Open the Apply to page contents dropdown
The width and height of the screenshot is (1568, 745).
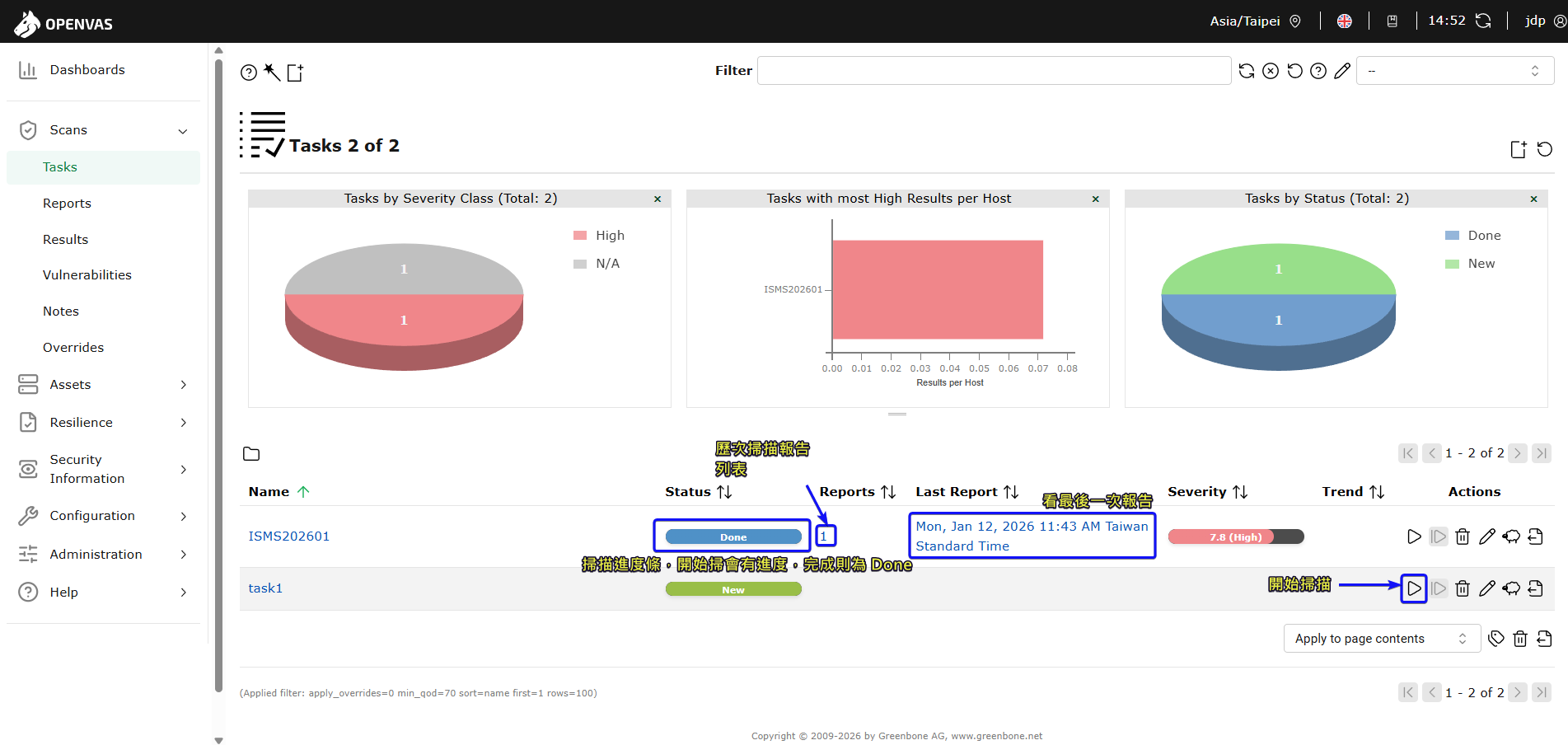1381,639
